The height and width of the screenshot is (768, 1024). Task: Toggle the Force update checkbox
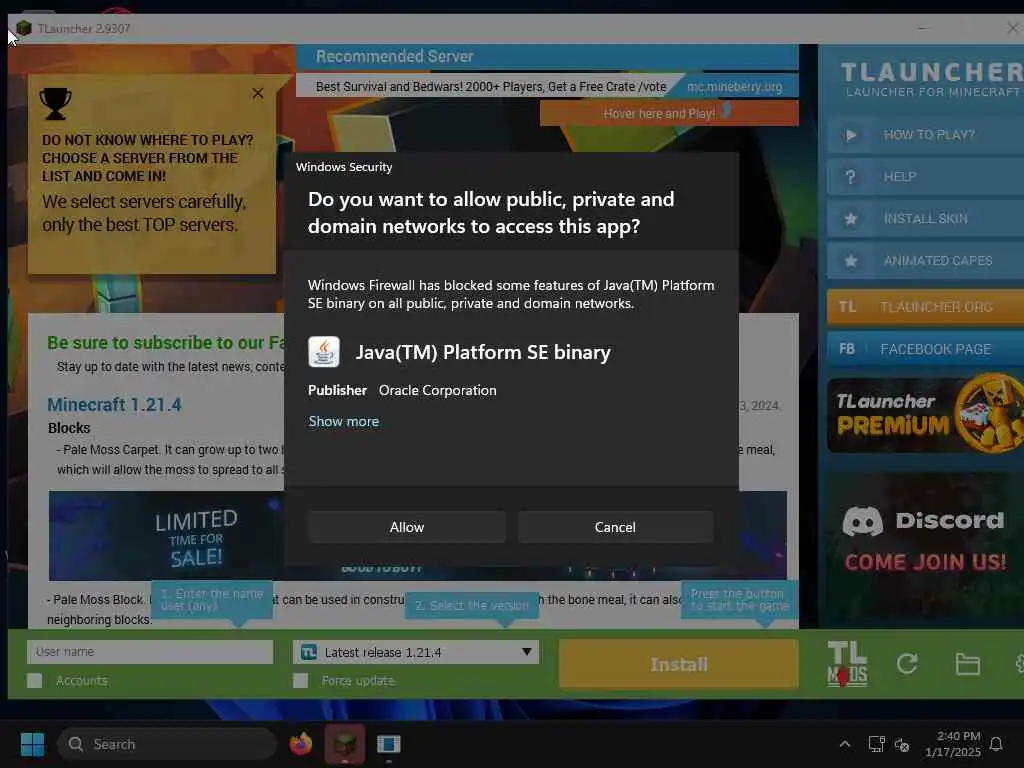(300, 681)
